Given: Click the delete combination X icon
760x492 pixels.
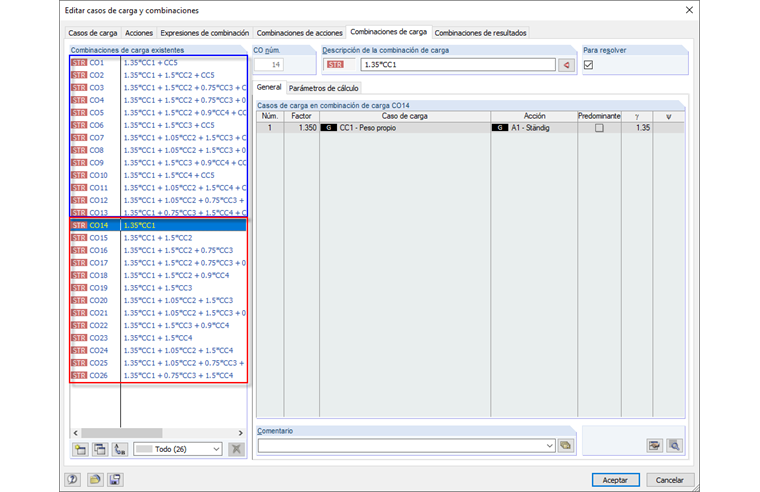Looking at the screenshot, I should tap(237, 449).
